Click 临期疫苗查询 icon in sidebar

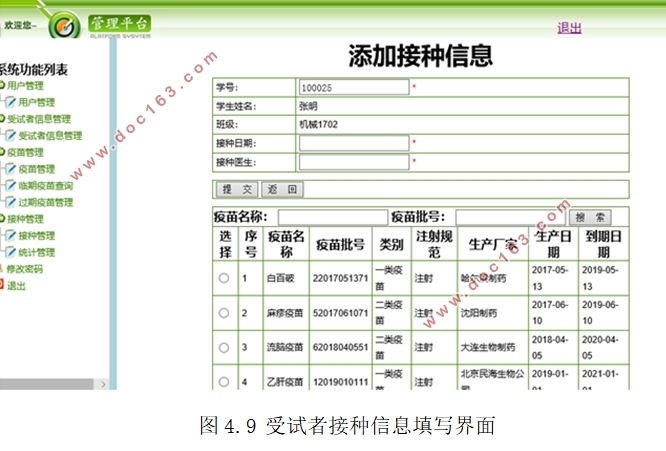tap(10, 186)
